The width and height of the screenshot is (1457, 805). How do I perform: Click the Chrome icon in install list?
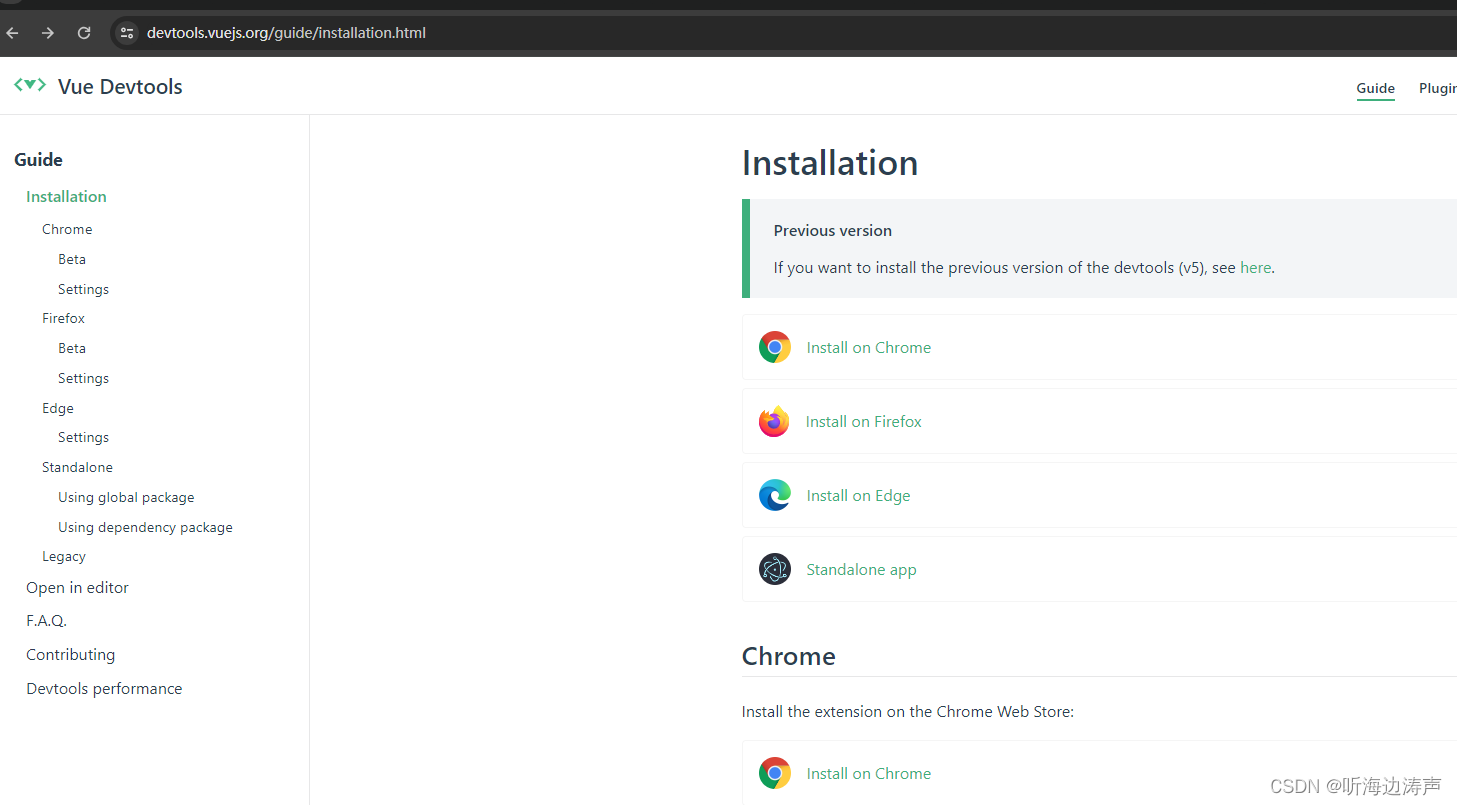point(774,347)
